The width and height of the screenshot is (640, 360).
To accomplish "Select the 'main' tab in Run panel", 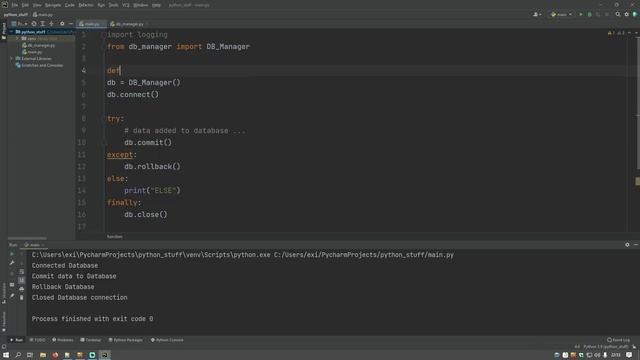I will point(35,245).
